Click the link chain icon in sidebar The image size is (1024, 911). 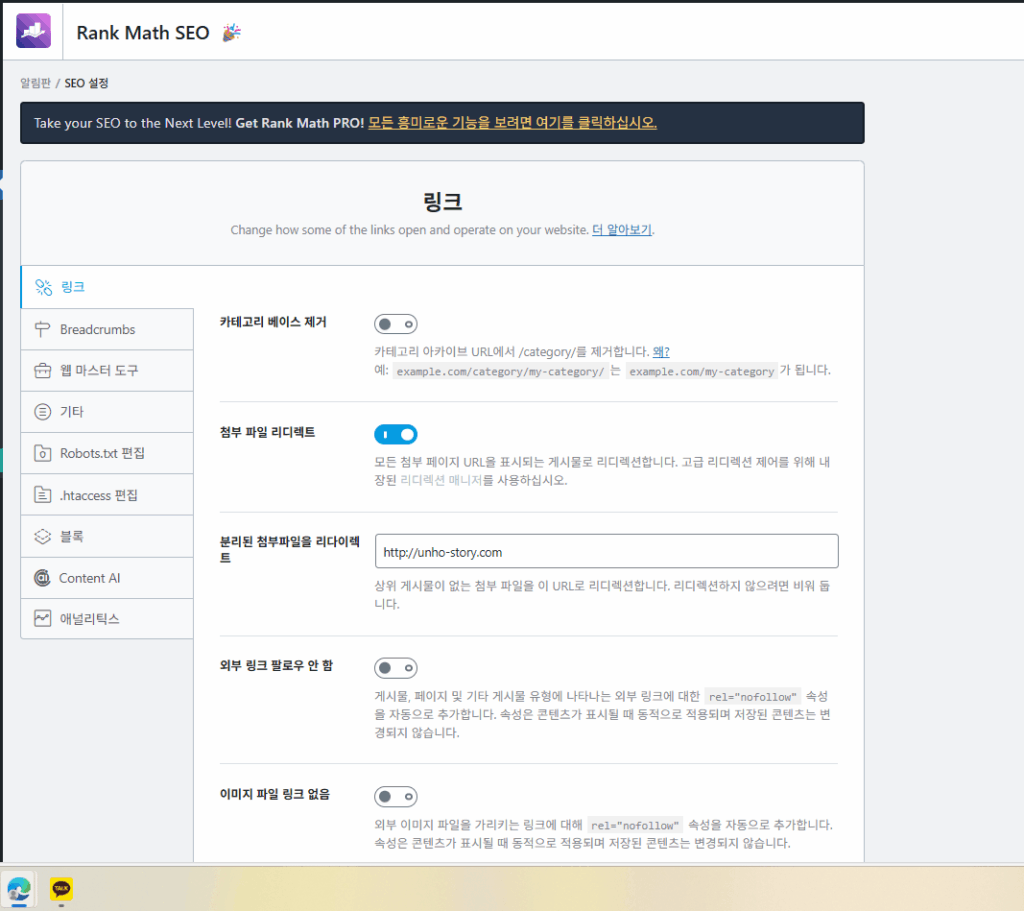pyautogui.click(x=43, y=287)
